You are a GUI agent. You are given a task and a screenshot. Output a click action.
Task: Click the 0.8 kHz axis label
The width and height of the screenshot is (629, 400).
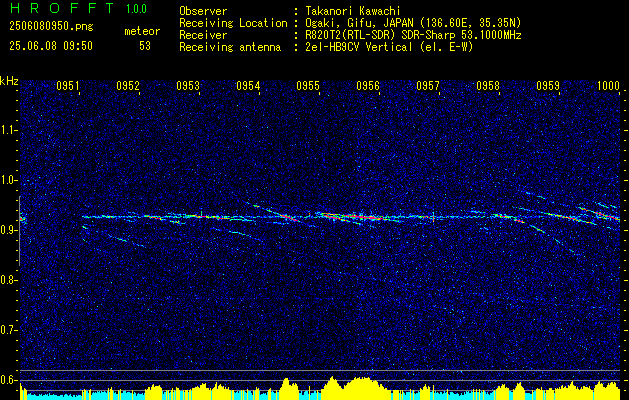point(8,280)
